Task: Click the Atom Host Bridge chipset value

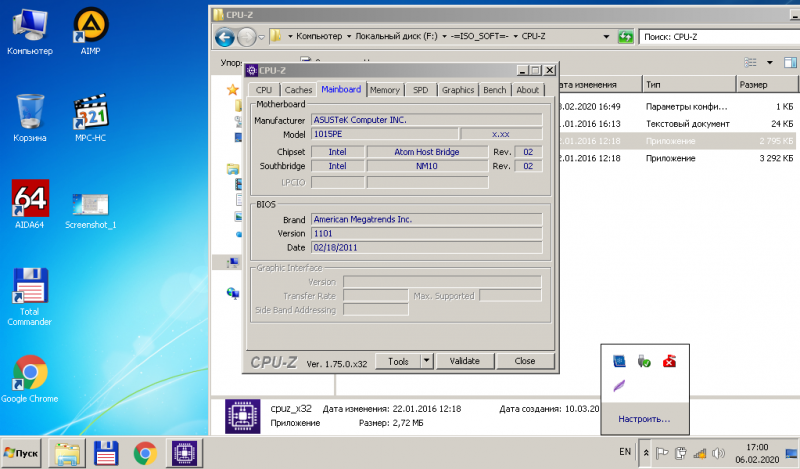Action: point(427,152)
